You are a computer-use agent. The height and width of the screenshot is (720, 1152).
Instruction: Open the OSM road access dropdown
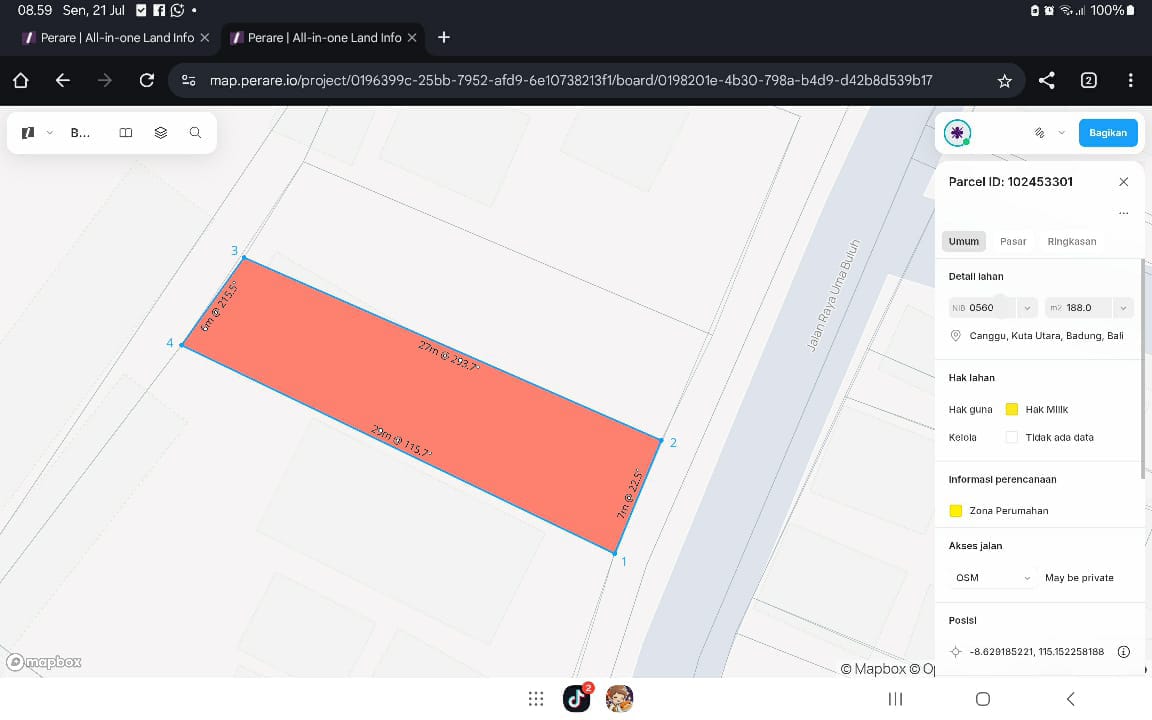tap(991, 578)
